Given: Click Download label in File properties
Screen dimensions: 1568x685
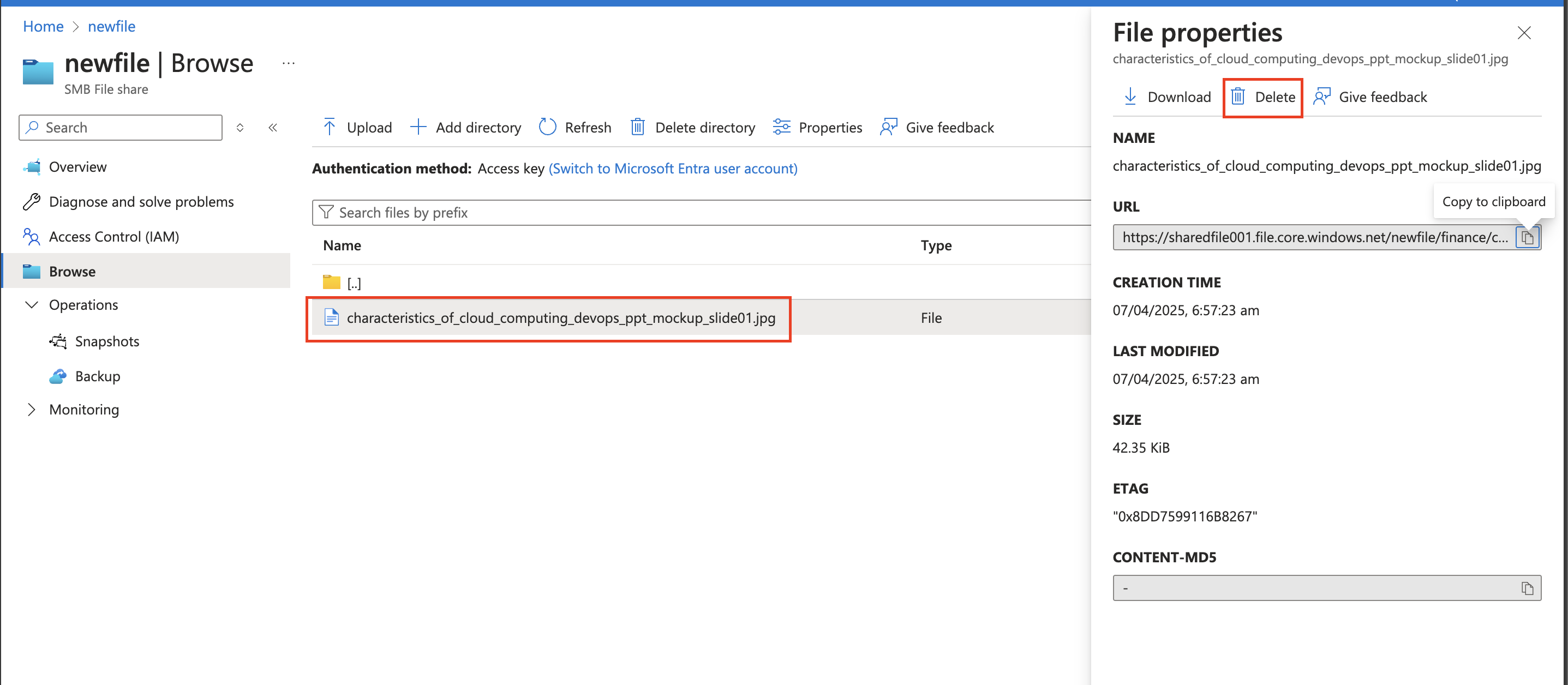Looking at the screenshot, I should pos(1179,97).
